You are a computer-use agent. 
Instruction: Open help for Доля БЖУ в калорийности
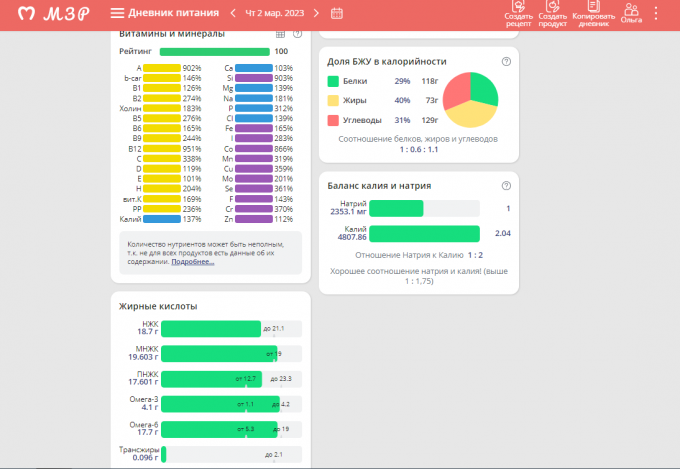coord(506,62)
